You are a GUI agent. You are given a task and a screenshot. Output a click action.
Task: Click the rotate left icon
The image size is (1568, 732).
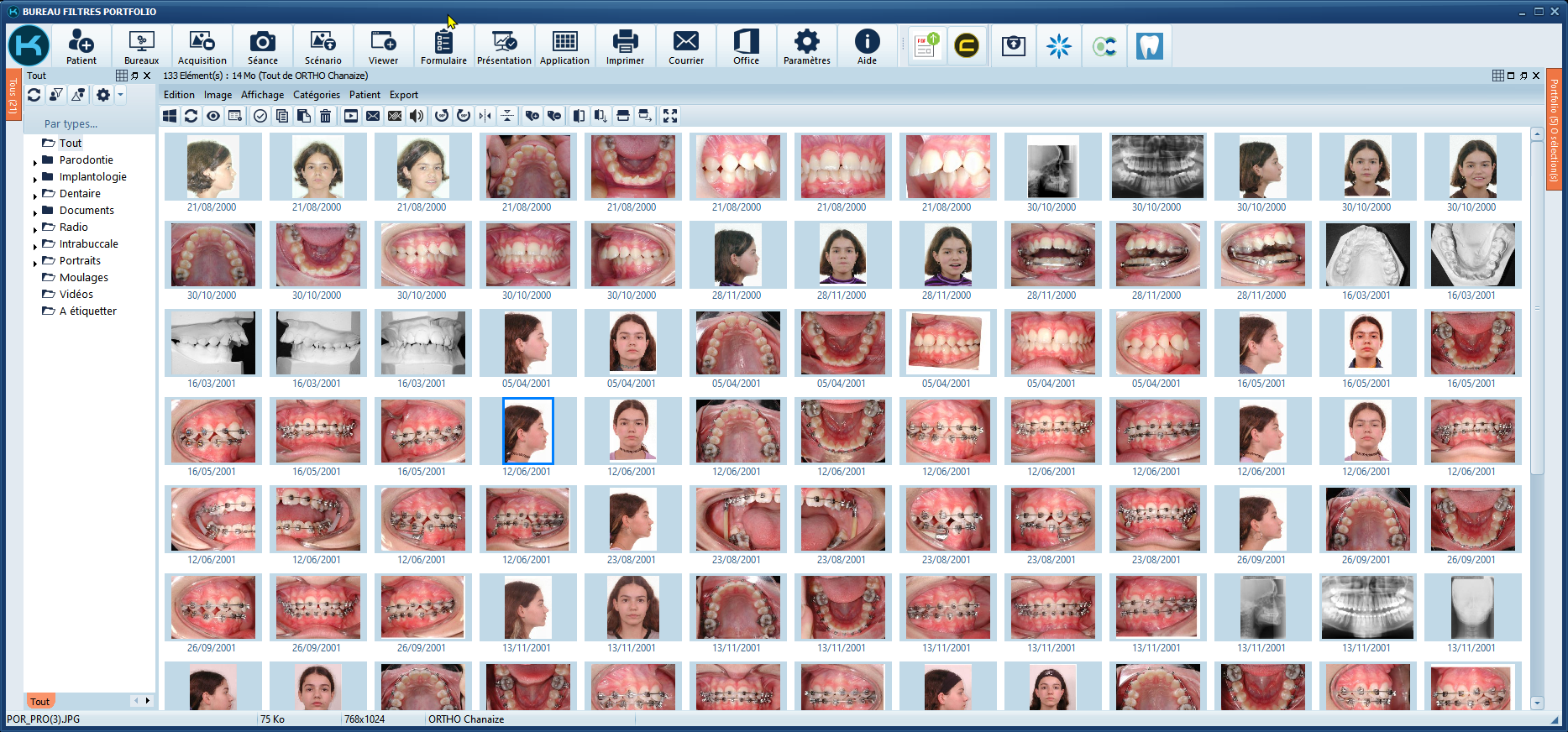pyautogui.click(x=442, y=116)
